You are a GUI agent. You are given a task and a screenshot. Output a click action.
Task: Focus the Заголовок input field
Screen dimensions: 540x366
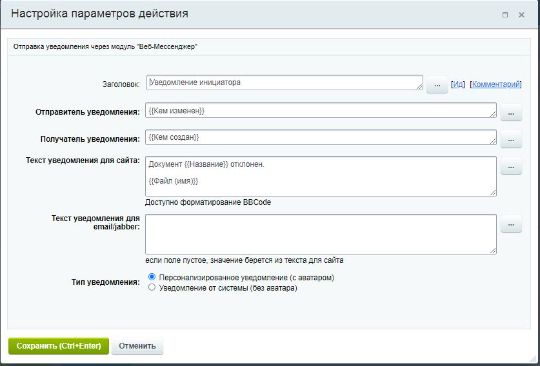[284, 83]
